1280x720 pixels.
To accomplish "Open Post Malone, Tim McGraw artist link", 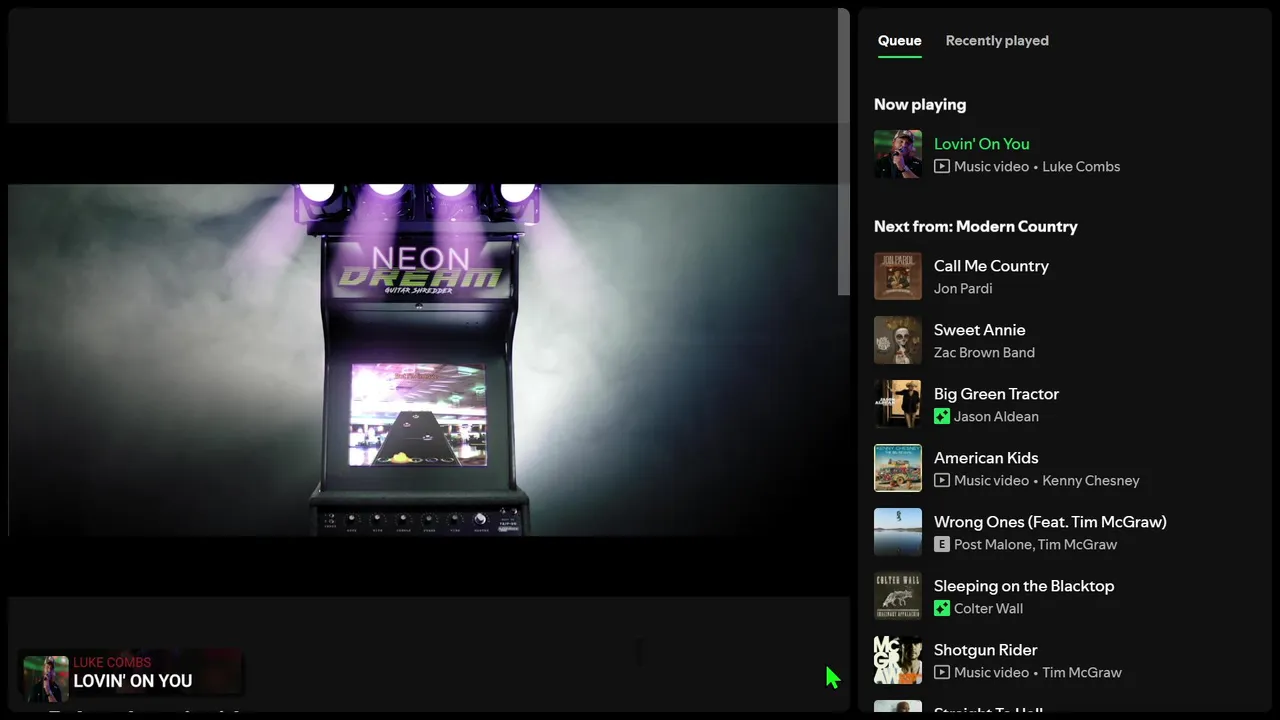I will [x=1036, y=545].
